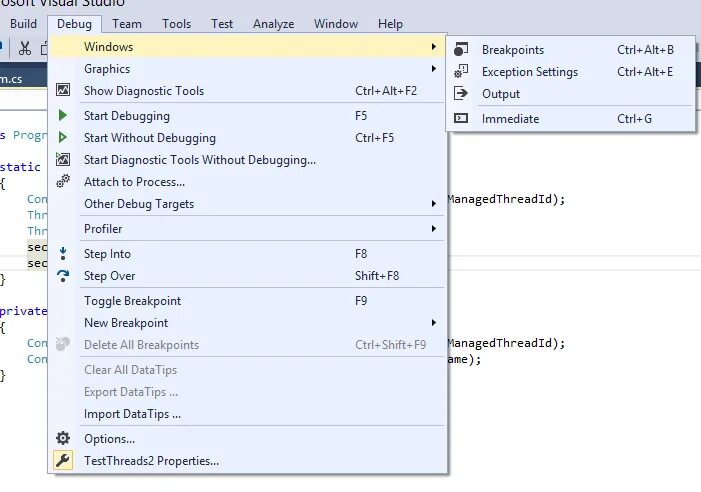Choose Show Diagnostic Tools
Image resolution: width=701 pixels, height=492 pixels.
click(x=247, y=90)
